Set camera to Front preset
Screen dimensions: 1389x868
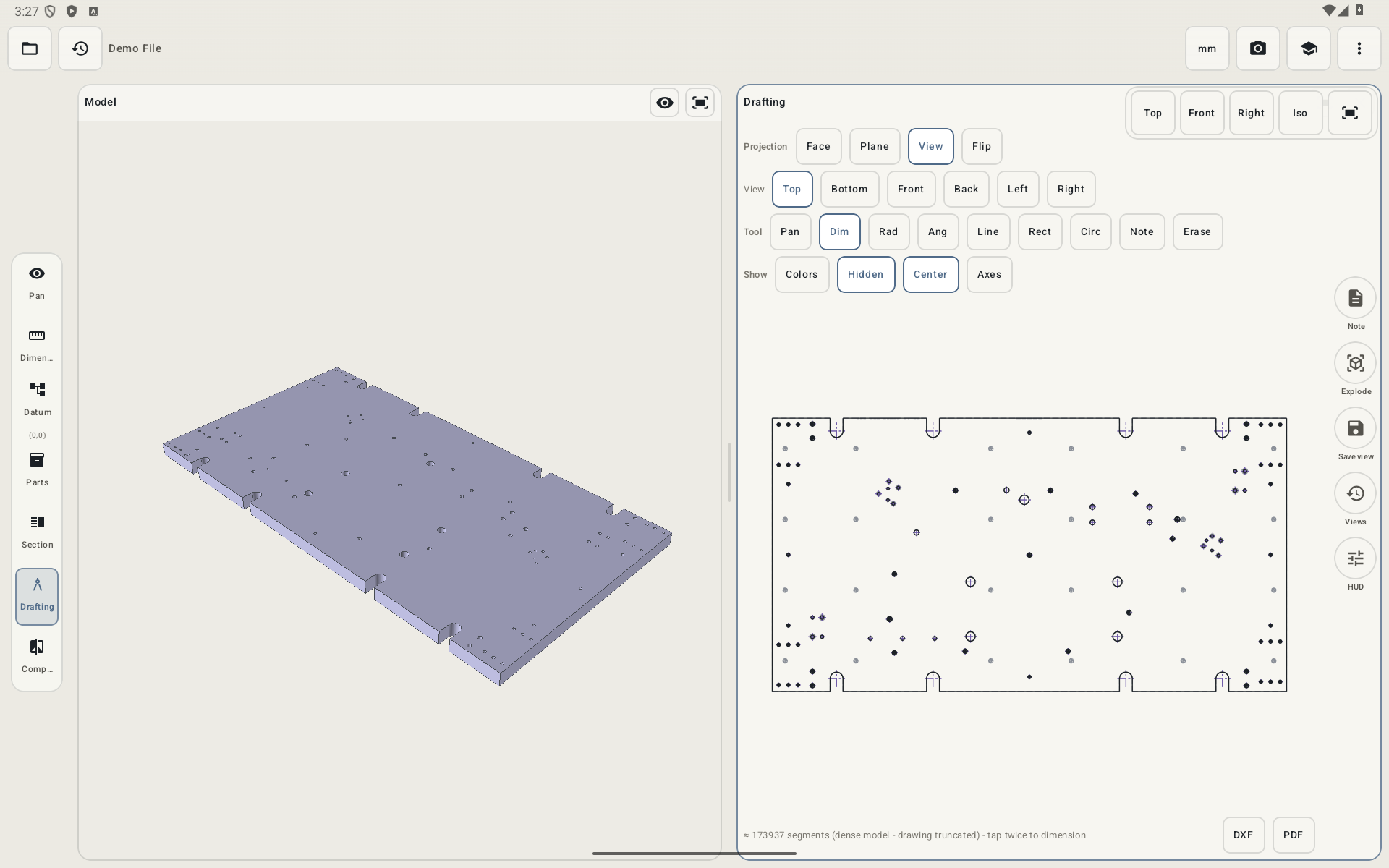(x=1202, y=113)
